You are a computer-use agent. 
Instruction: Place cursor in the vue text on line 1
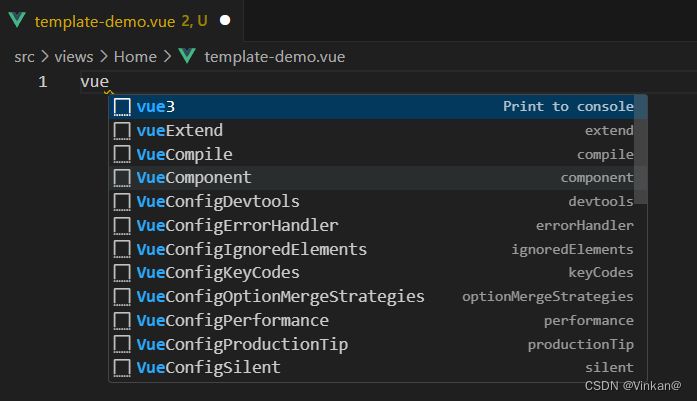(x=94, y=82)
